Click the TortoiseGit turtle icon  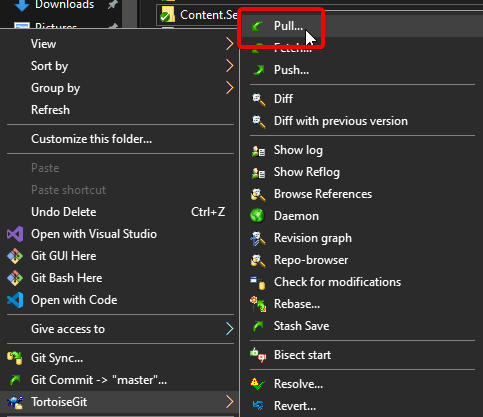(x=15, y=402)
